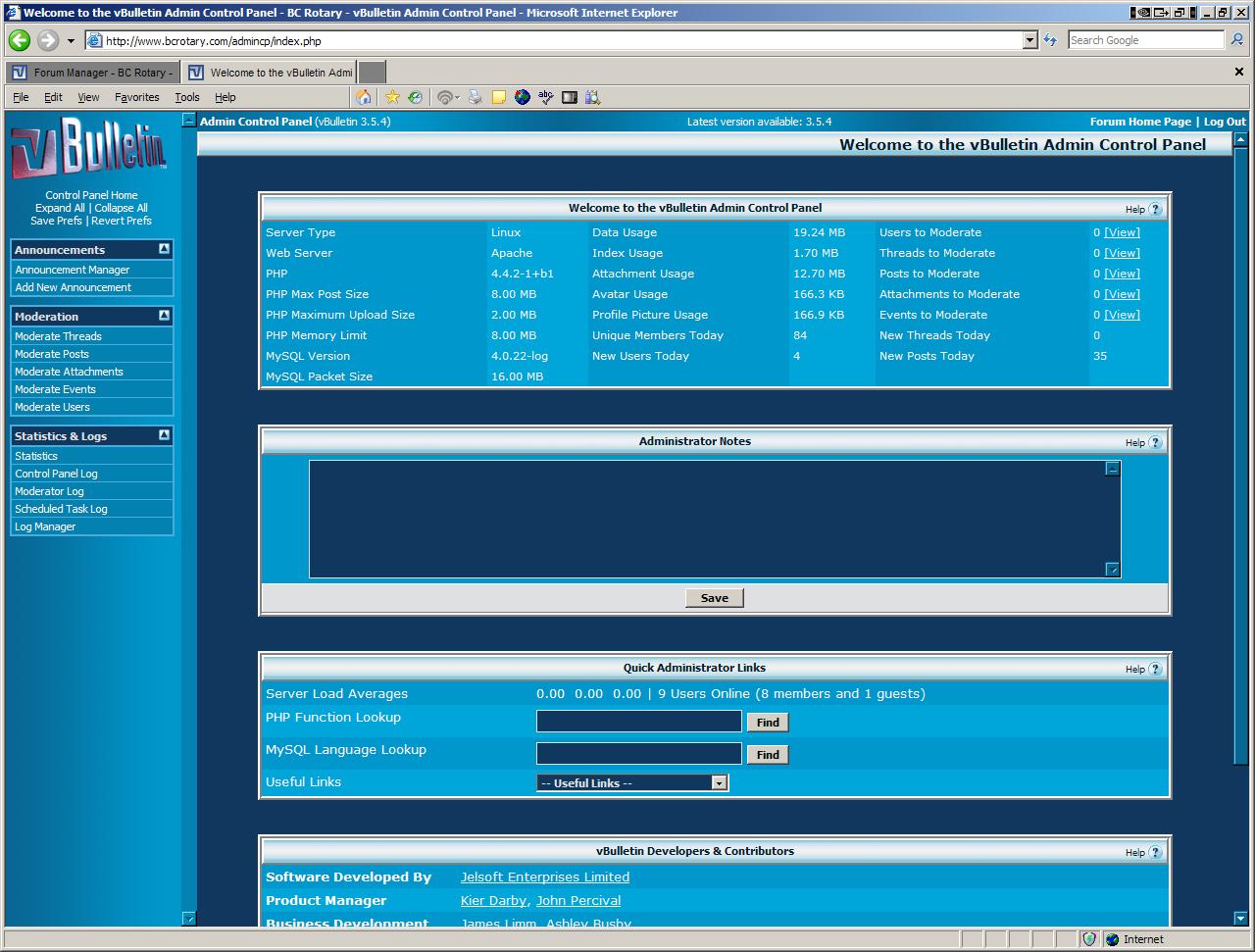The height and width of the screenshot is (952, 1255).
Task: Click the browser Forward arrow button
Action: tap(47, 40)
